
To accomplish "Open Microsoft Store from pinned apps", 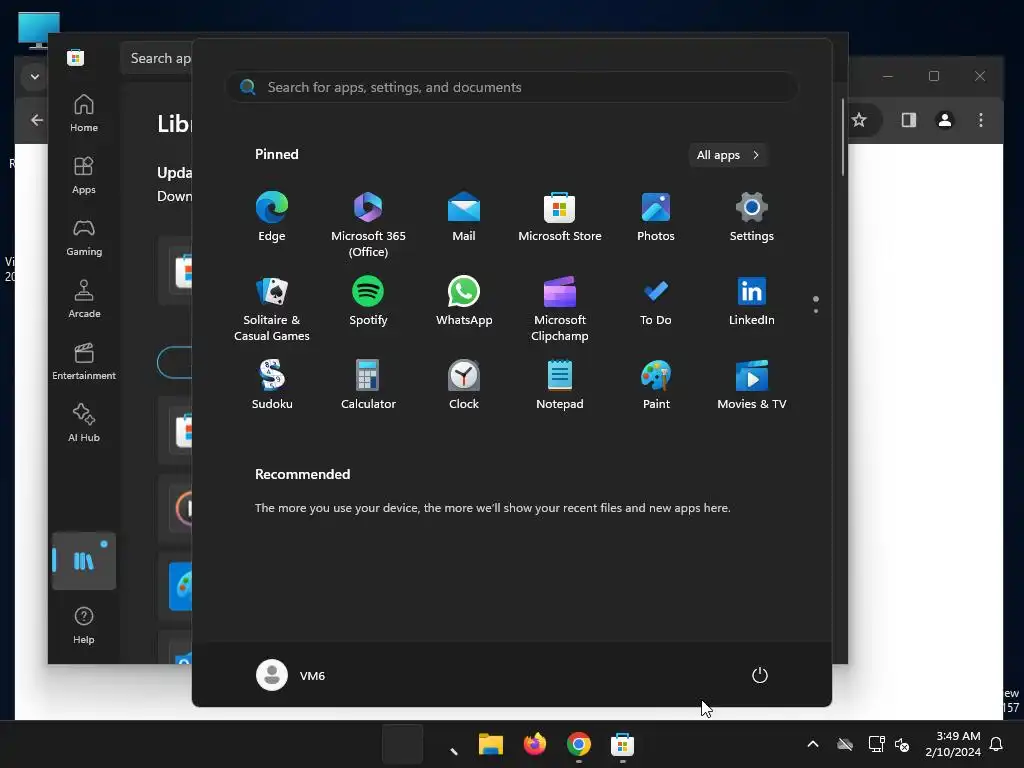I will click(560, 217).
